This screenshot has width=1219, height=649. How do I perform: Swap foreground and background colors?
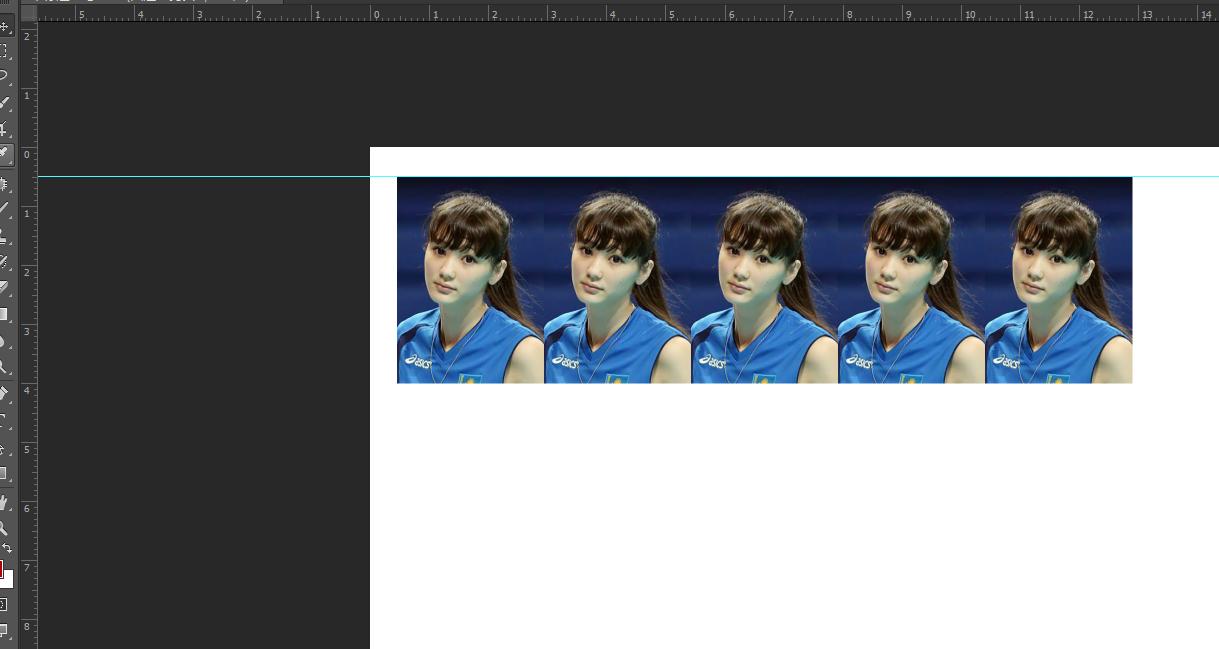pyautogui.click(x=7, y=549)
